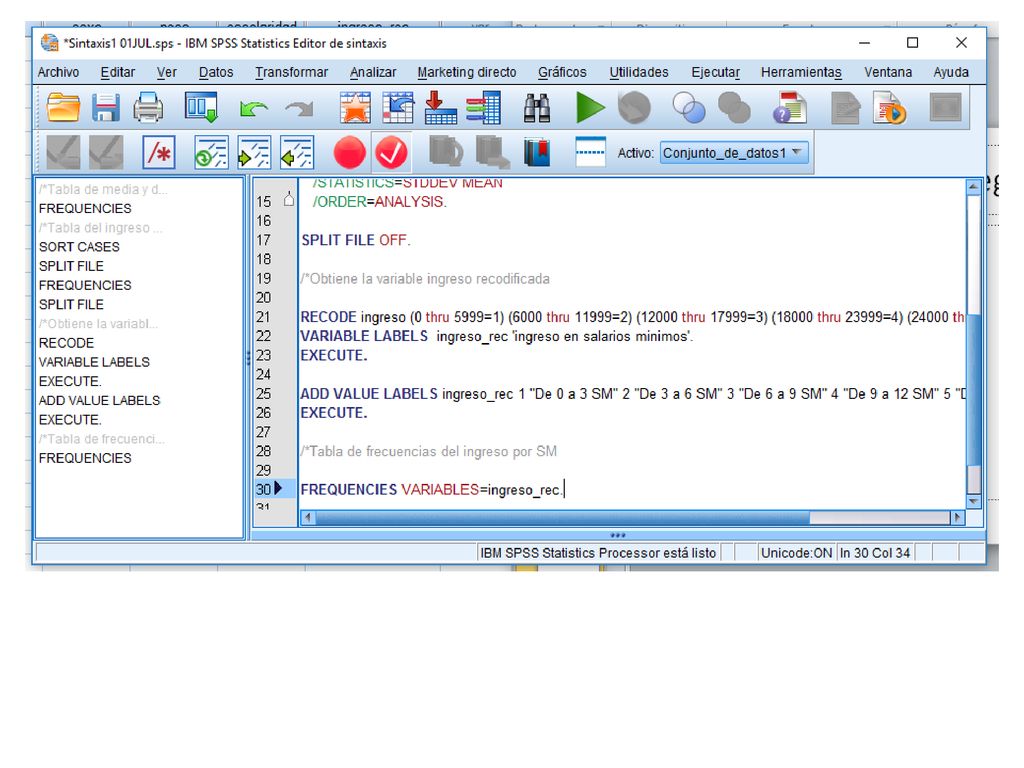The height and width of the screenshot is (768, 1024).
Task: Open the Activo dataset dropdown
Action: (734, 153)
